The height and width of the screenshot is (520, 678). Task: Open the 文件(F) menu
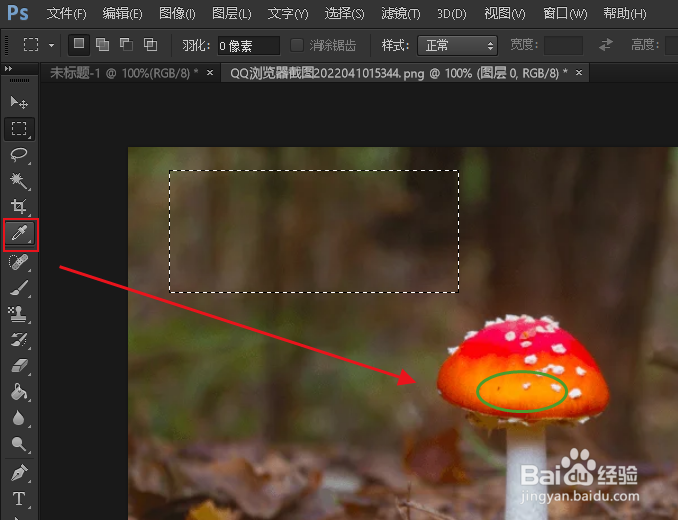pyautogui.click(x=66, y=14)
